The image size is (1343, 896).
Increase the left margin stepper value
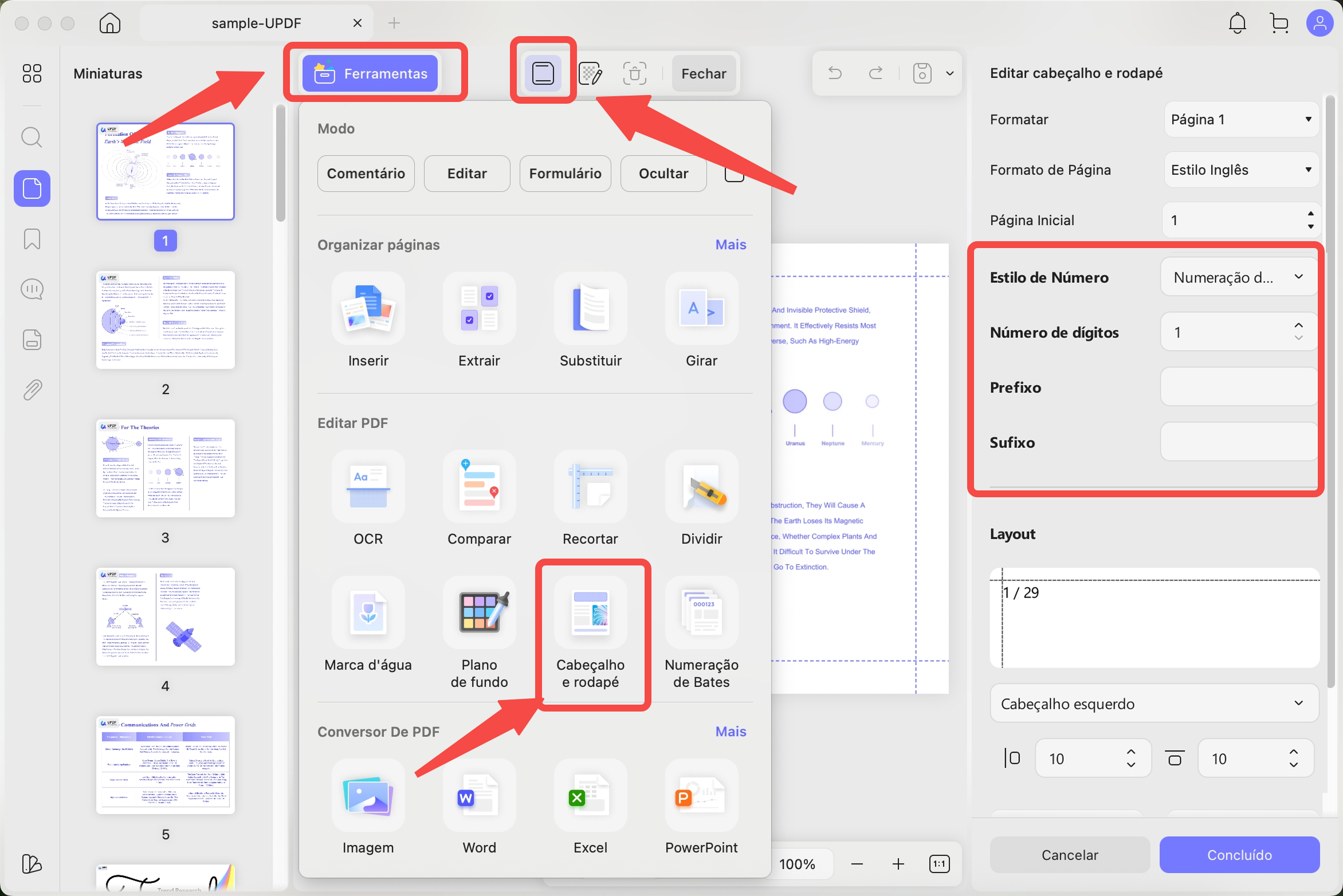[x=1130, y=752]
